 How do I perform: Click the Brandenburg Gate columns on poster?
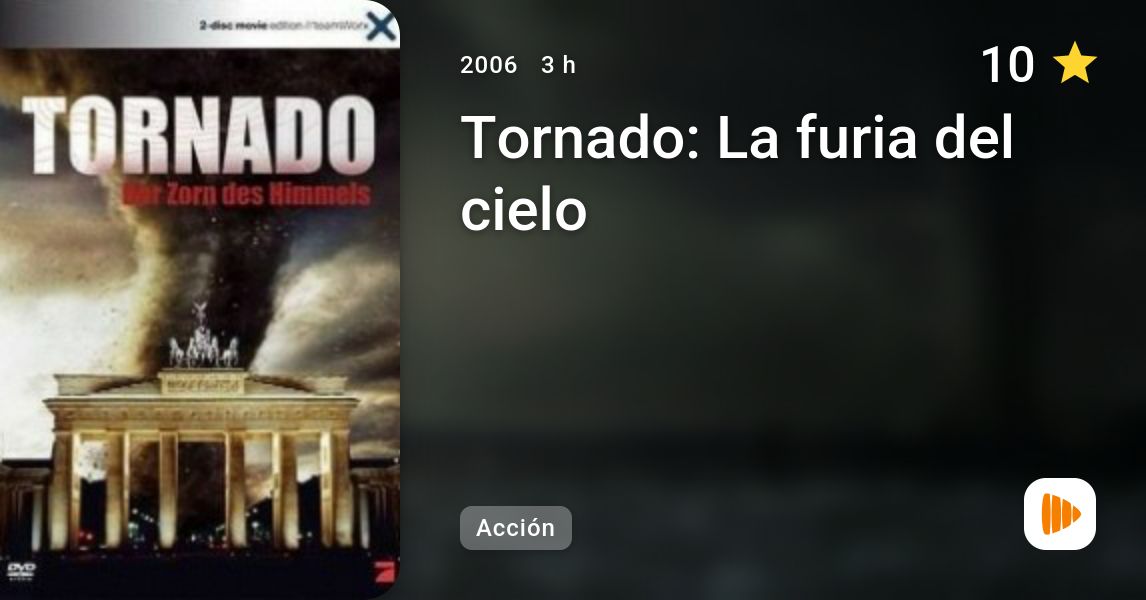pyautogui.click(x=199, y=488)
